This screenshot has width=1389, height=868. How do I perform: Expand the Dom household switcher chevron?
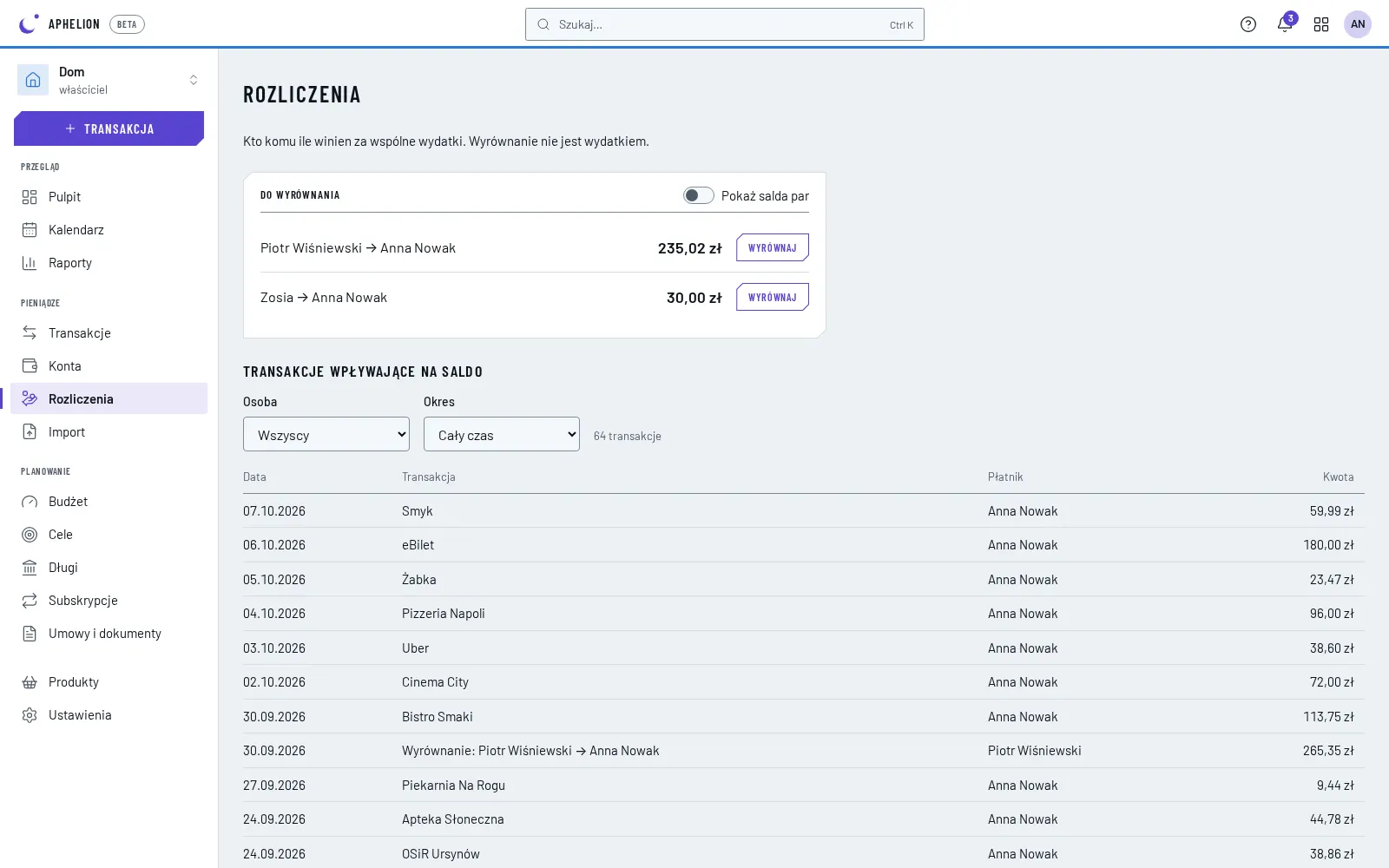194,80
